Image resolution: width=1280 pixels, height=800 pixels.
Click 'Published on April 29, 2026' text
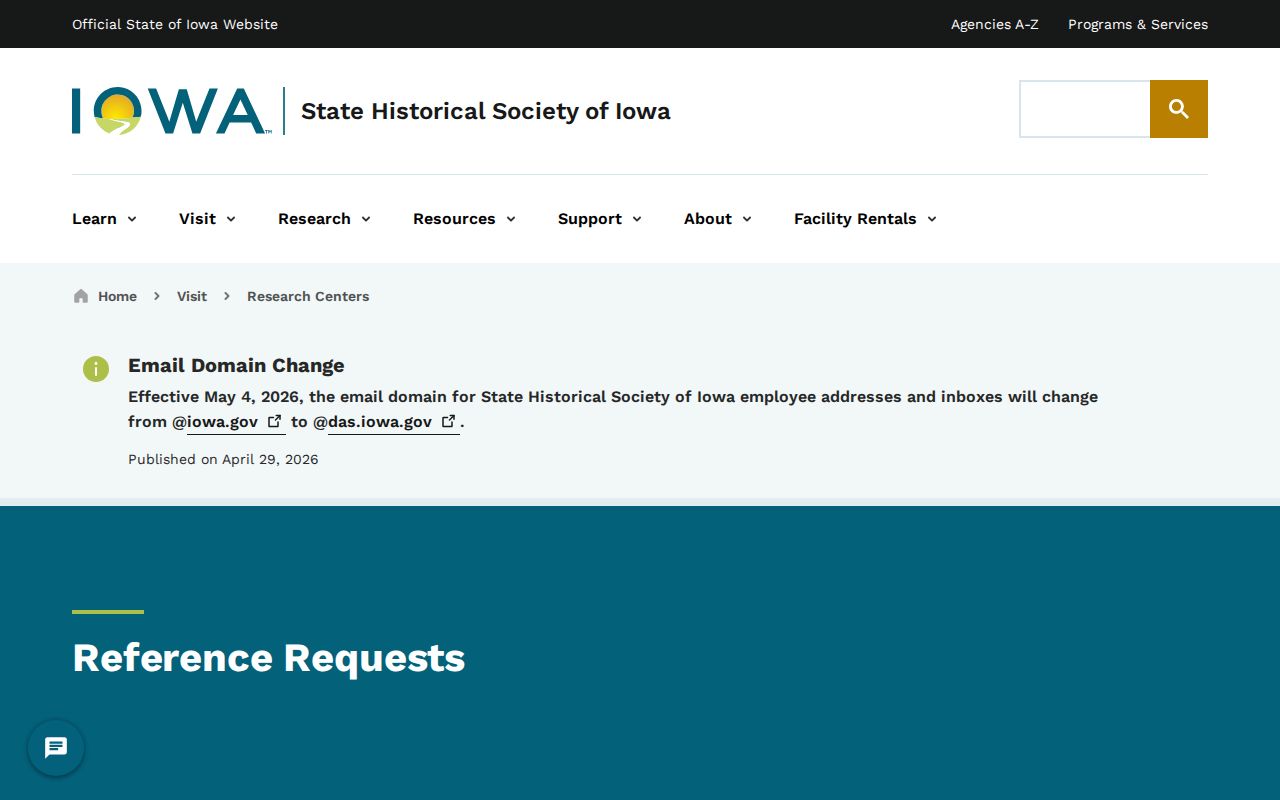coord(223,460)
